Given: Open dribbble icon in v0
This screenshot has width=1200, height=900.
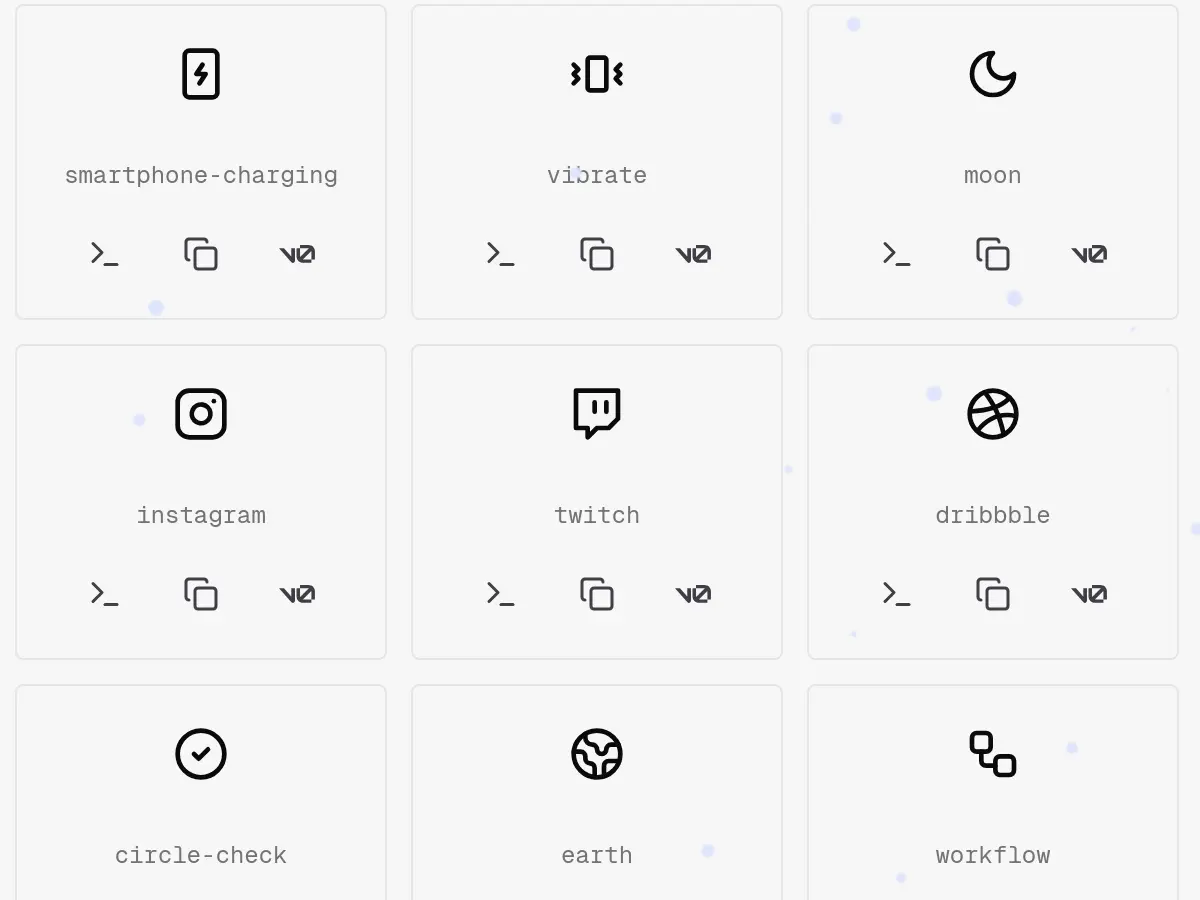Looking at the screenshot, I should click(1089, 594).
